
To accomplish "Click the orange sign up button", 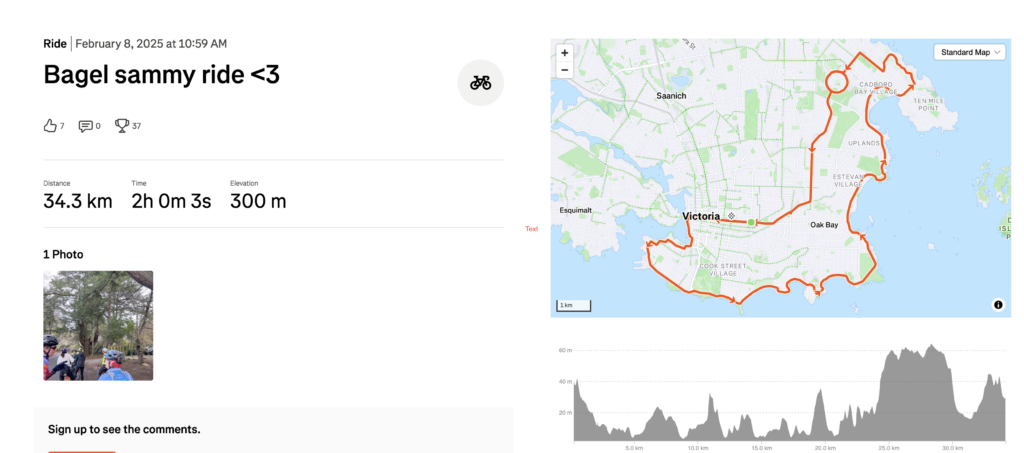I will tap(82, 451).
